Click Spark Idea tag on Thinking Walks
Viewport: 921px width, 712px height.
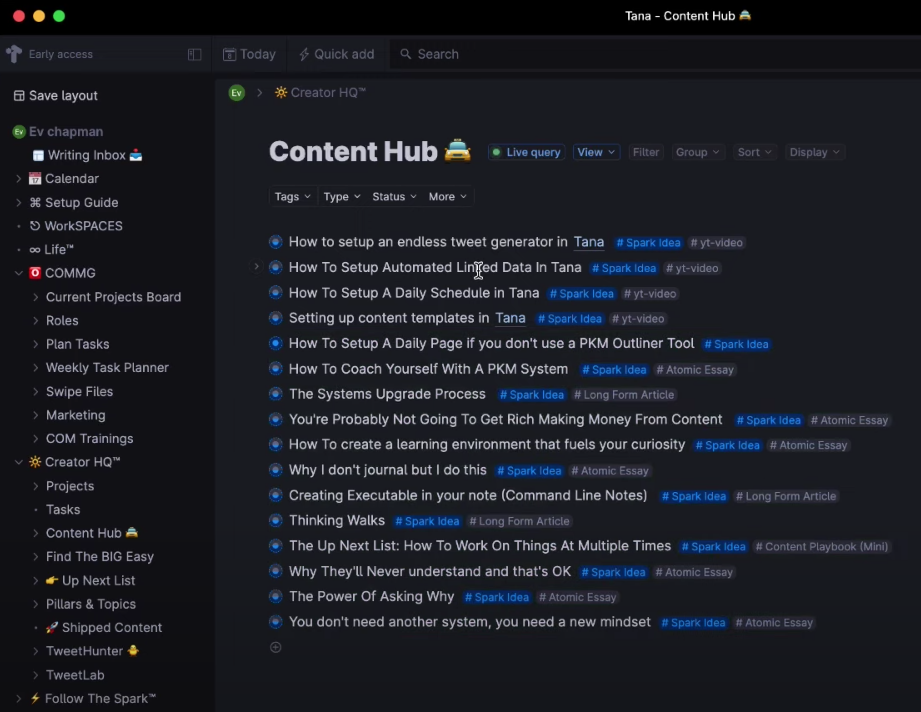click(427, 521)
